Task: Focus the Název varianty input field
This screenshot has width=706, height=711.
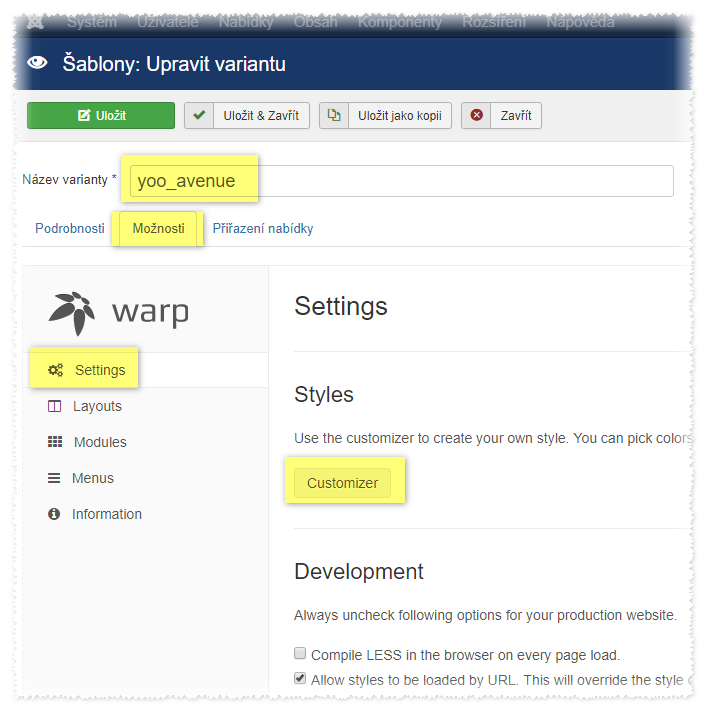Action: 402,181
